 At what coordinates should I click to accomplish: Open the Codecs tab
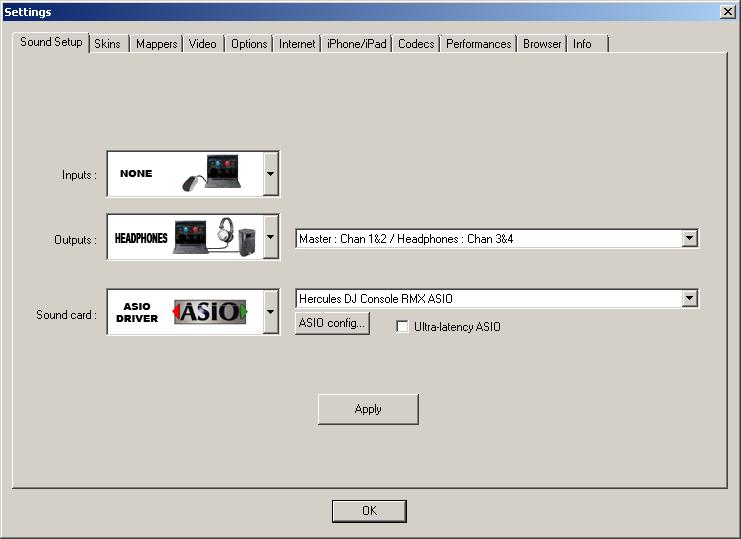[x=416, y=44]
